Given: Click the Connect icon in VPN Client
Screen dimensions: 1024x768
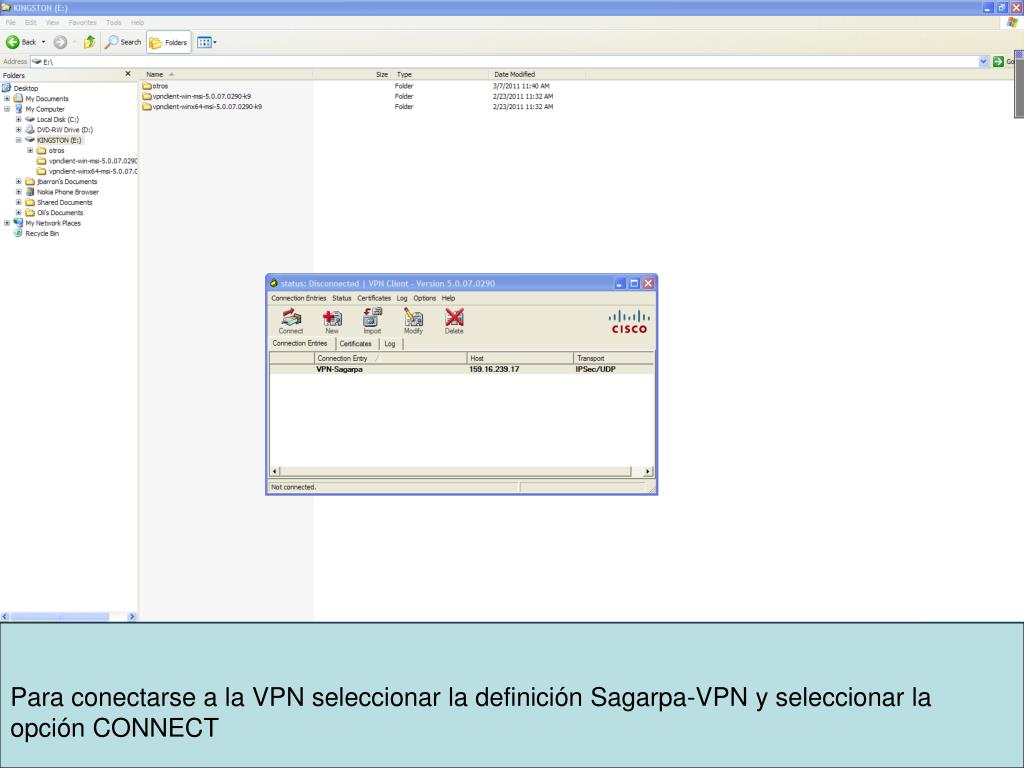Looking at the screenshot, I should pos(291,321).
